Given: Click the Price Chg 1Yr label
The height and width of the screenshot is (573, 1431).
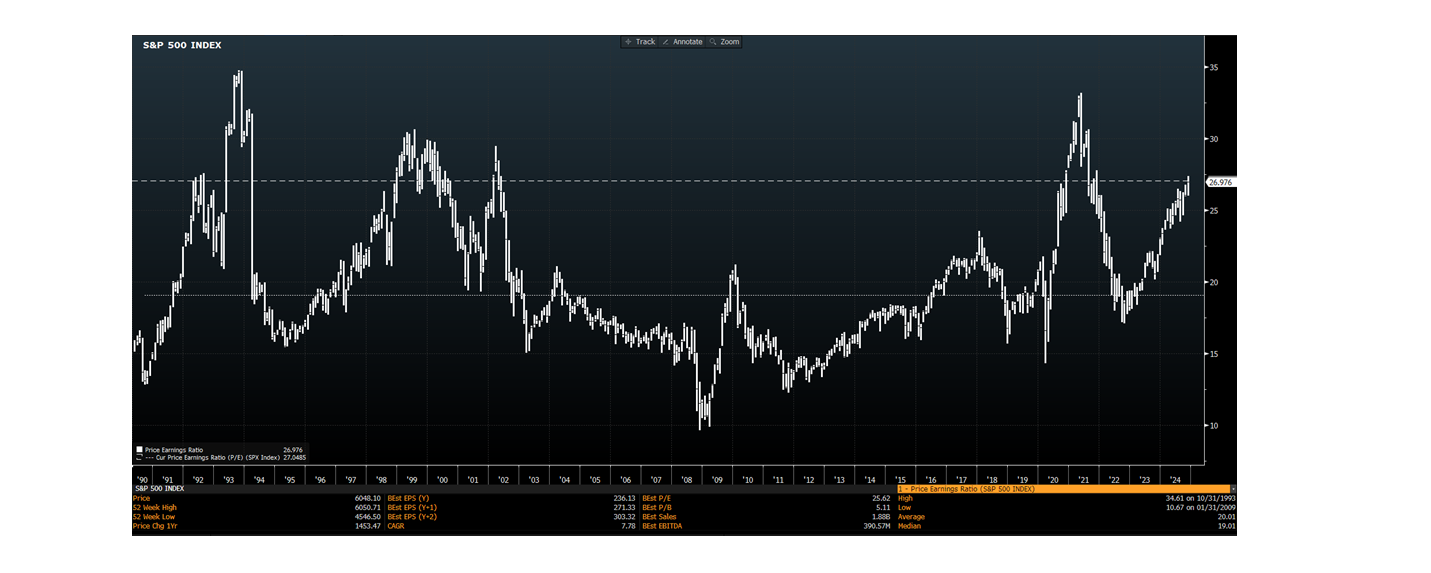Looking at the screenshot, I should coord(153,525).
